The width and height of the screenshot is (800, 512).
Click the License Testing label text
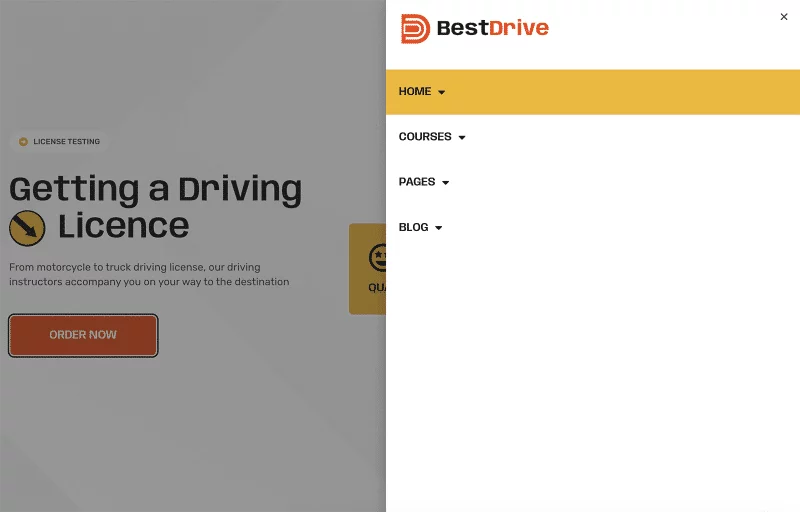[x=66, y=142]
